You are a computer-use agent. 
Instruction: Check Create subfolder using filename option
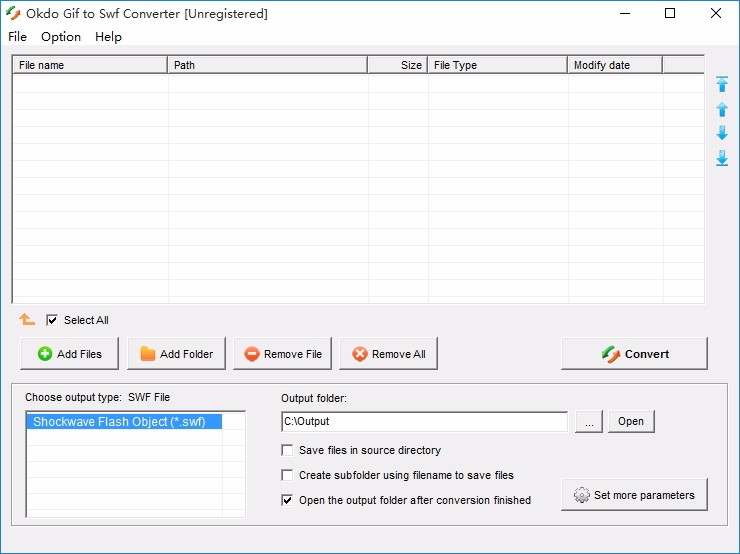[x=287, y=475]
